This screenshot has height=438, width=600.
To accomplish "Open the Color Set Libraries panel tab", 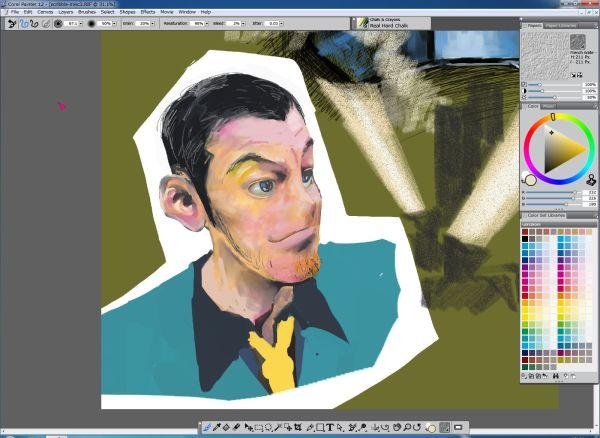I will pyautogui.click(x=545, y=216).
